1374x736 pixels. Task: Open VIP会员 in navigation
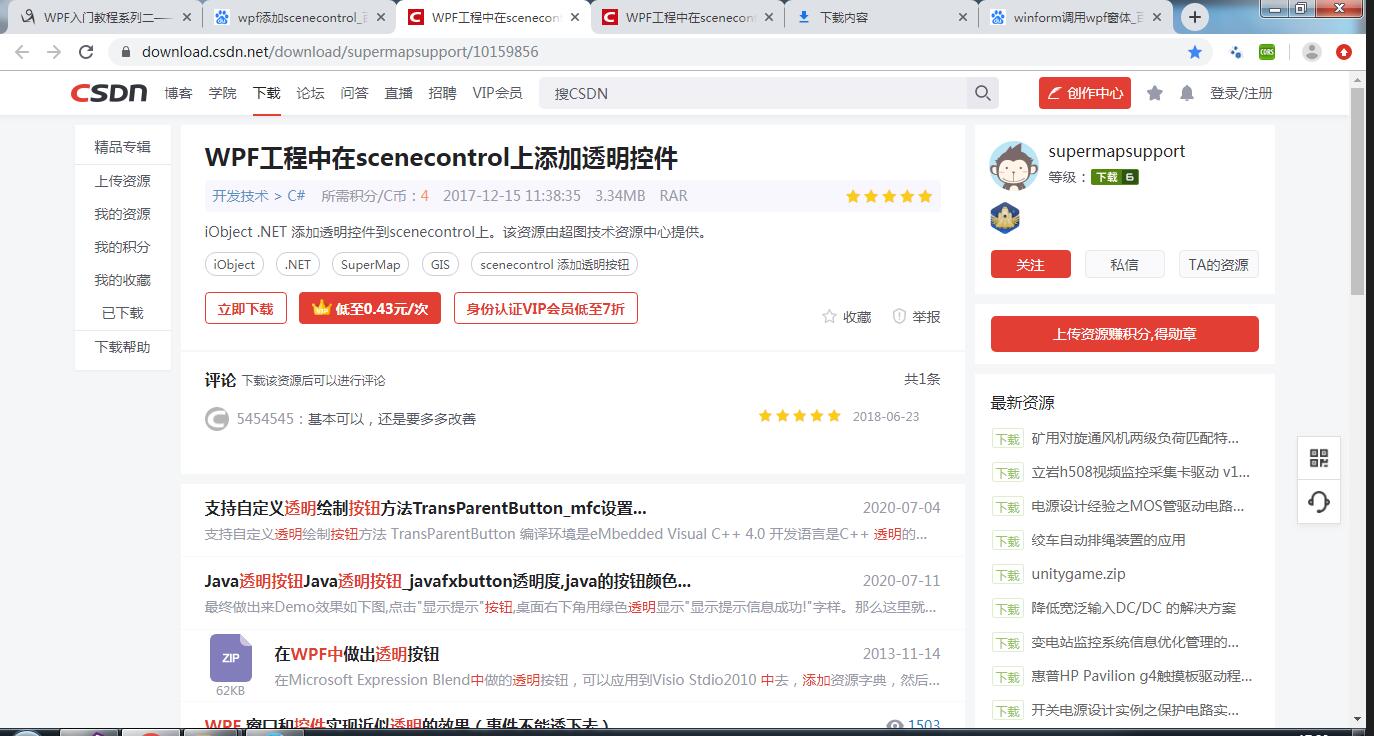(497, 93)
